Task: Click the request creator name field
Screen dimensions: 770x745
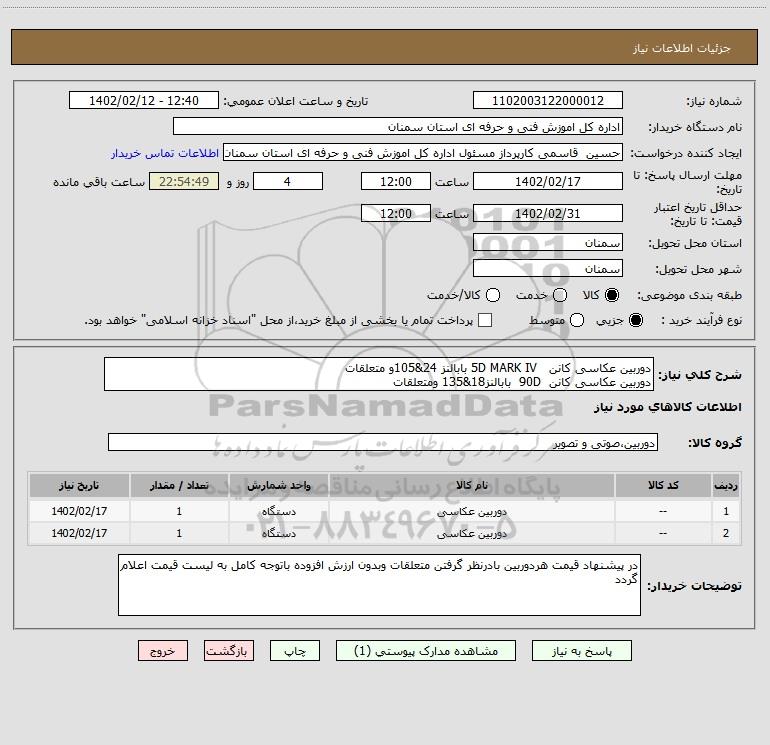Action: tap(423, 152)
